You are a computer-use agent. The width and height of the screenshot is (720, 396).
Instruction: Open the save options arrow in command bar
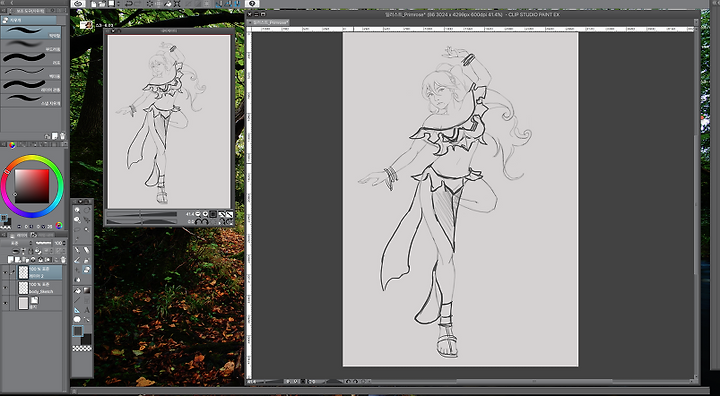coord(118,4)
